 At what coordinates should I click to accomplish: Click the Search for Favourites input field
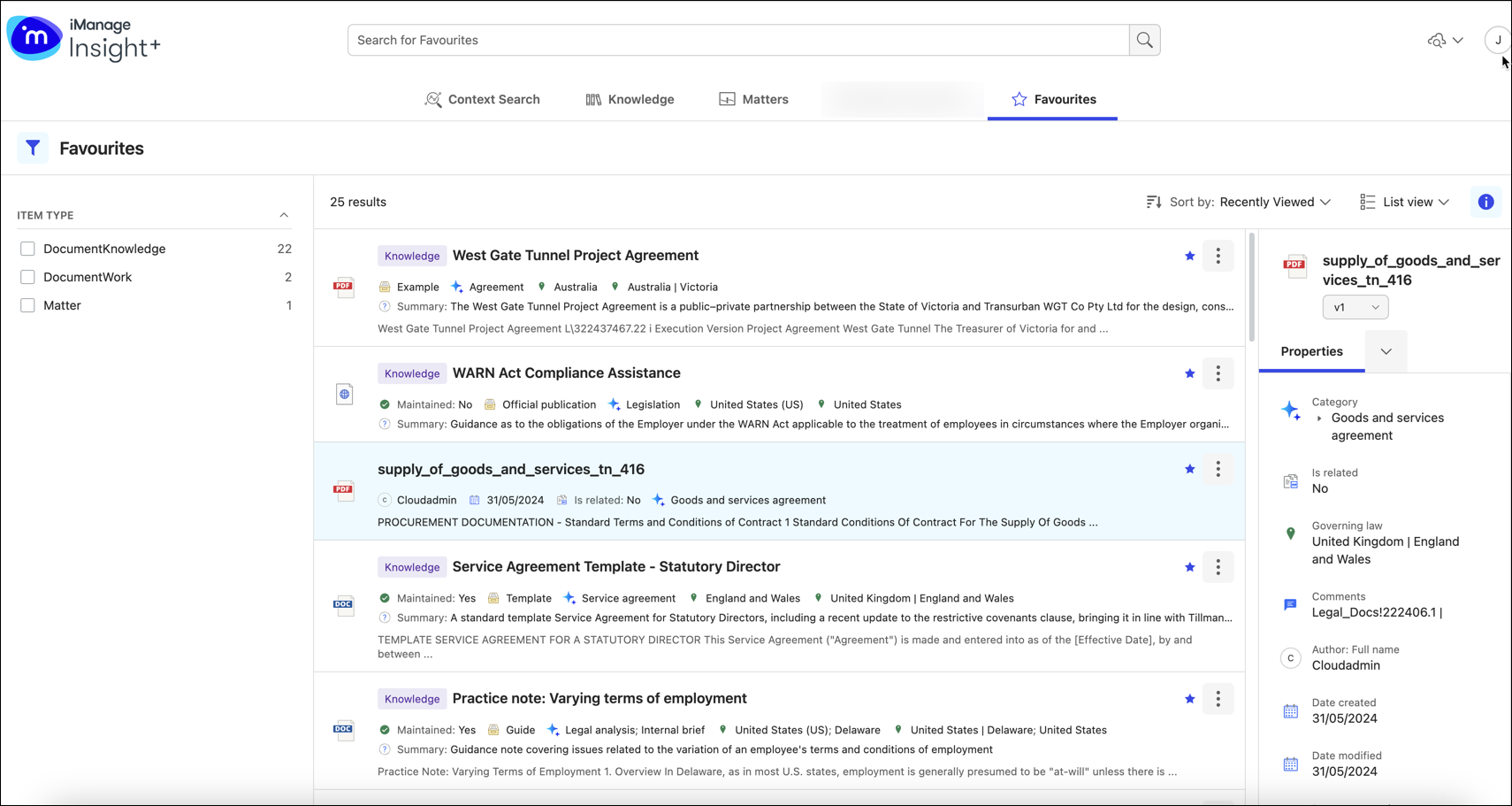[738, 40]
